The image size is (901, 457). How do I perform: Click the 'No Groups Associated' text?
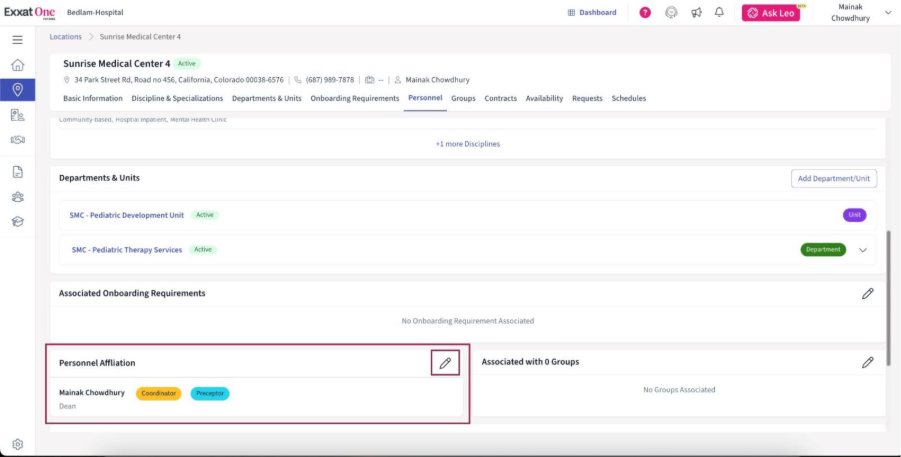click(679, 390)
